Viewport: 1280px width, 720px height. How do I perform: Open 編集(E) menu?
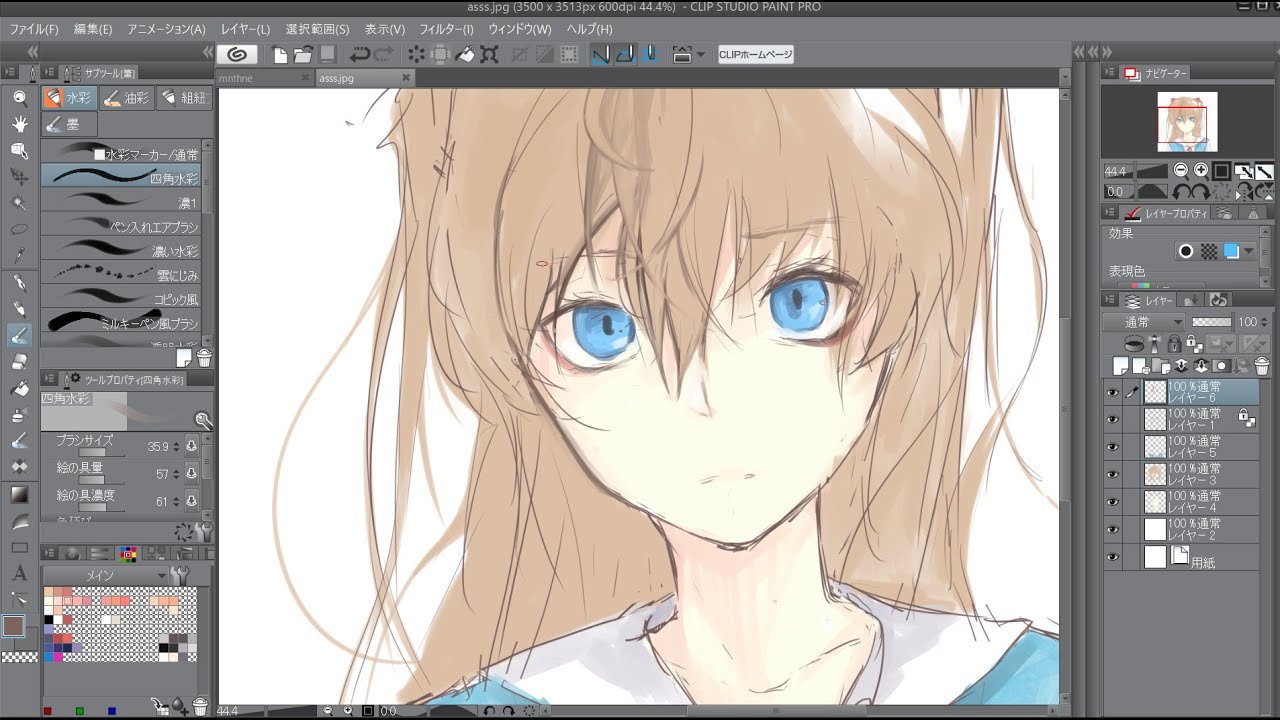(x=93, y=30)
